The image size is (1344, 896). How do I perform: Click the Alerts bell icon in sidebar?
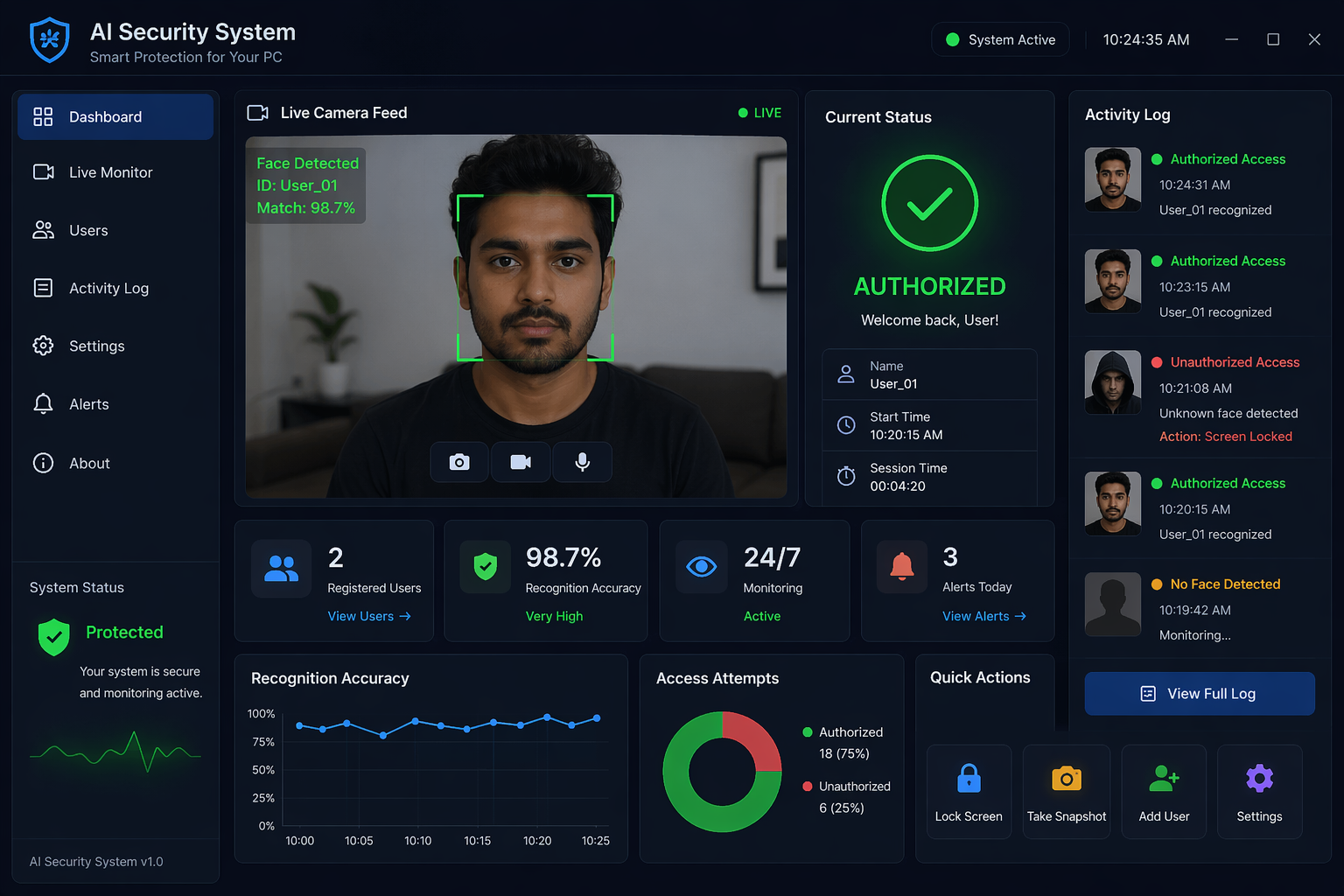pos(43,403)
